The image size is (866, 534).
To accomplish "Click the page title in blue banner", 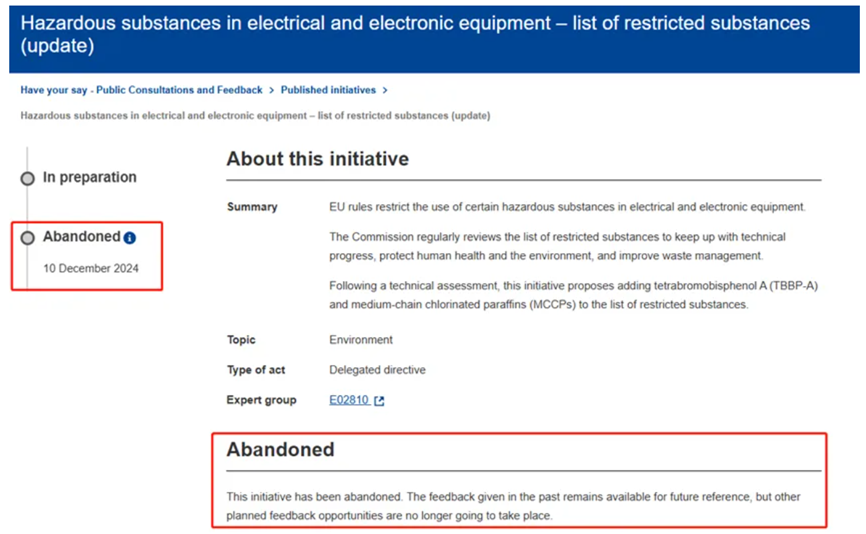I will coord(415,34).
